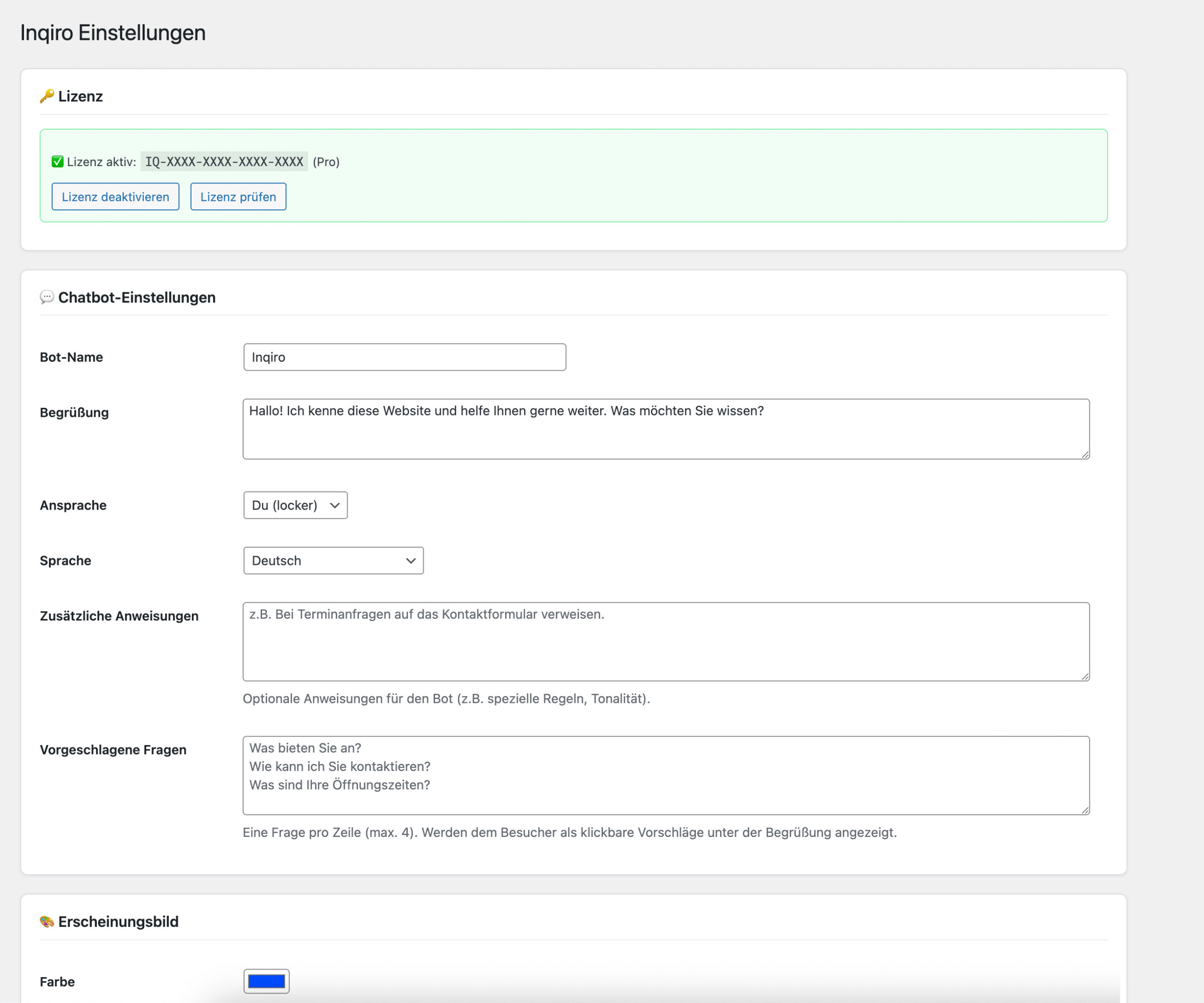The width and height of the screenshot is (1204, 1003).
Task: Click into the Bot-Name input field
Action: pos(404,357)
